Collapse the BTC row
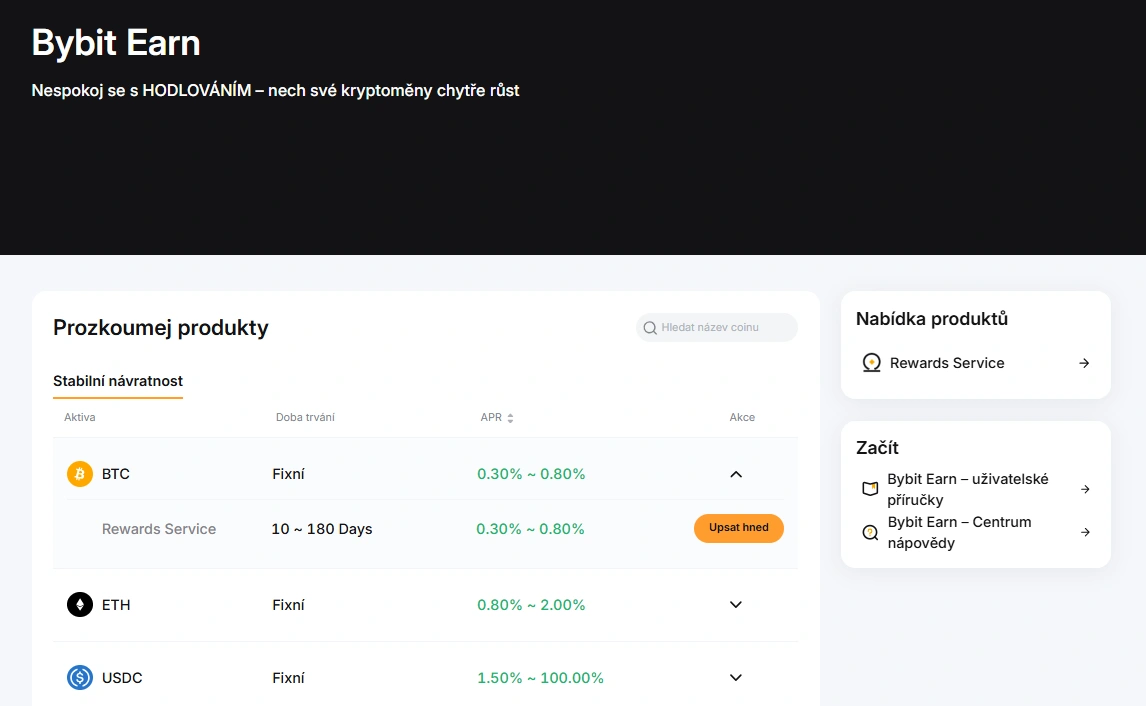The image size is (1146, 706). (736, 474)
